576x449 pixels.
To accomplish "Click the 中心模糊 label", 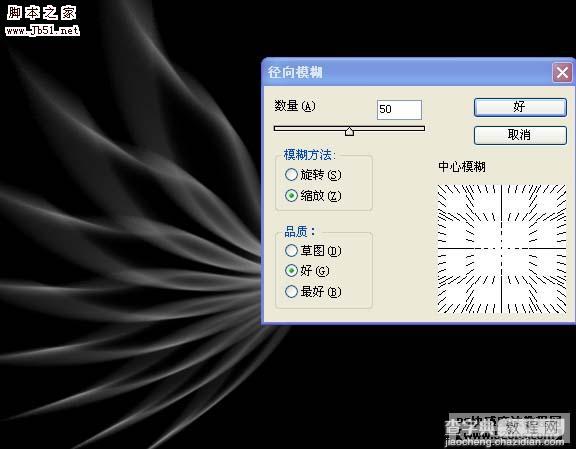I will pyautogui.click(x=462, y=167).
